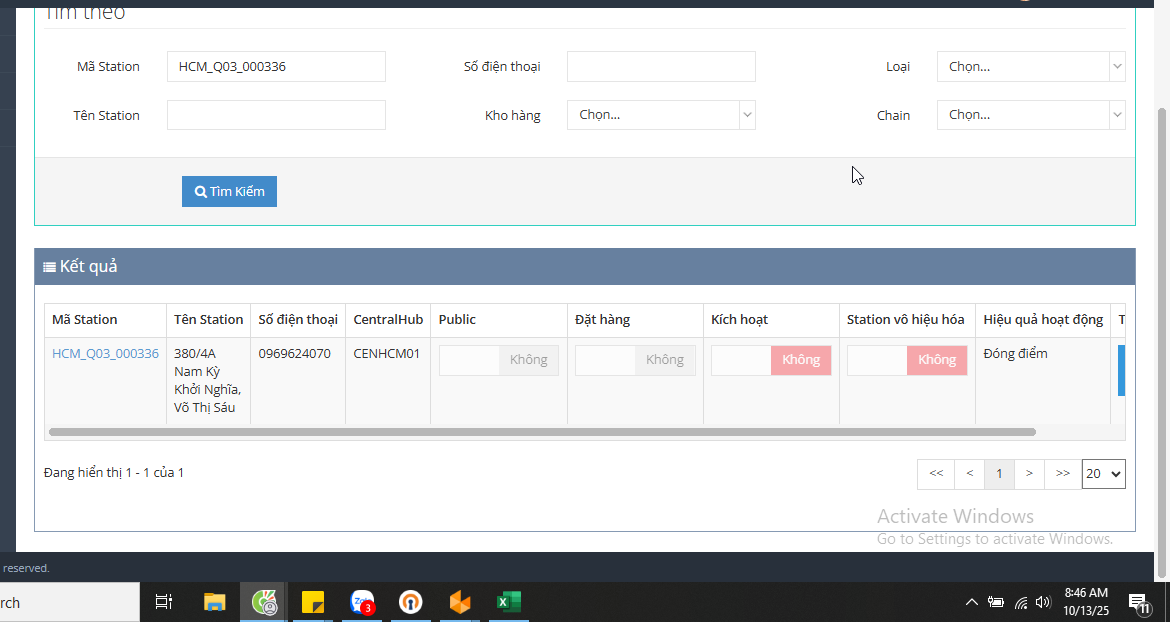Open the Chain dropdown
This screenshot has height=622, width=1170.
1031,115
